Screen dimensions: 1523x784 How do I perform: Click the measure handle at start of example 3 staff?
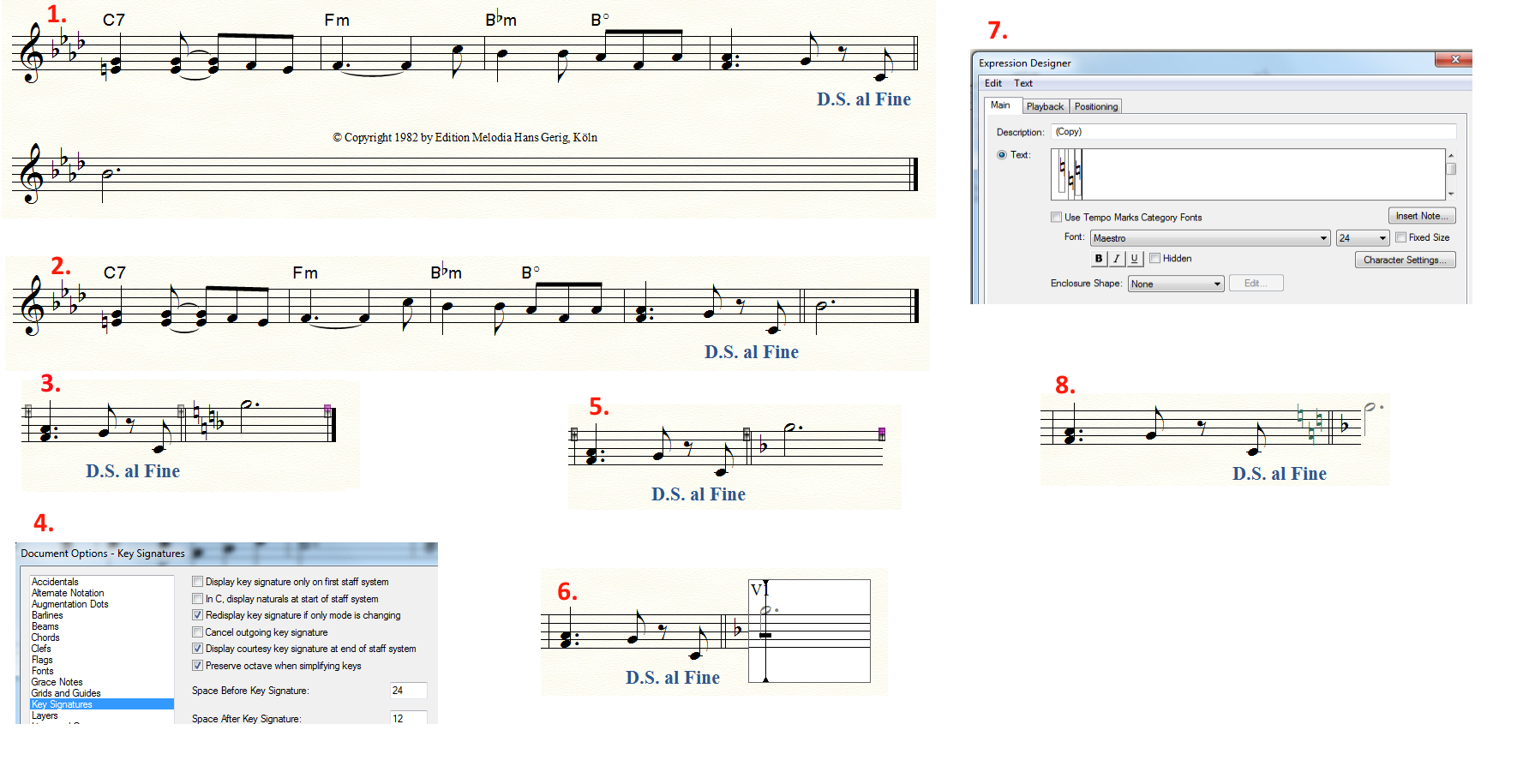click(x=28, y=411)
